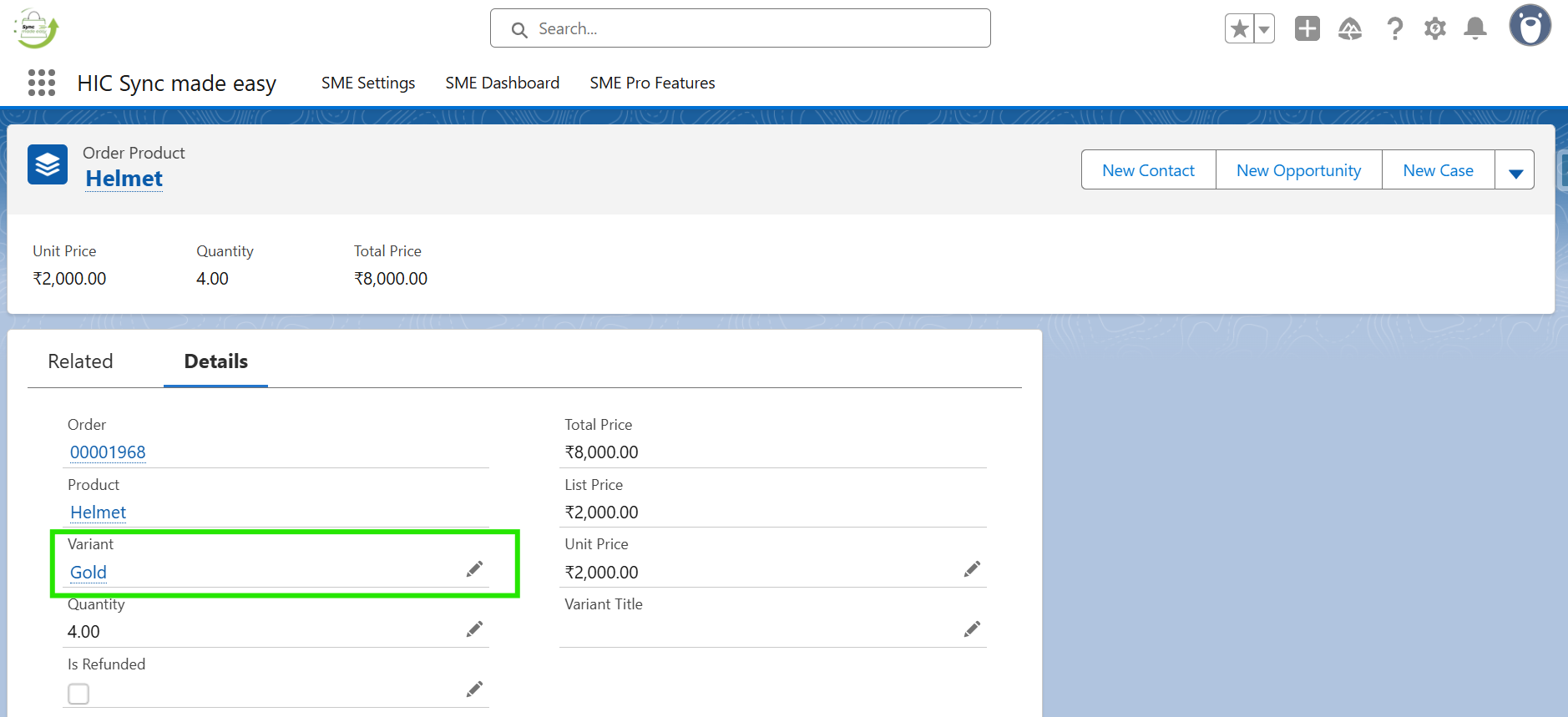Open the SME Settings tab
The width and height of the screenshot is (1568, 717).
click(368, 83)
